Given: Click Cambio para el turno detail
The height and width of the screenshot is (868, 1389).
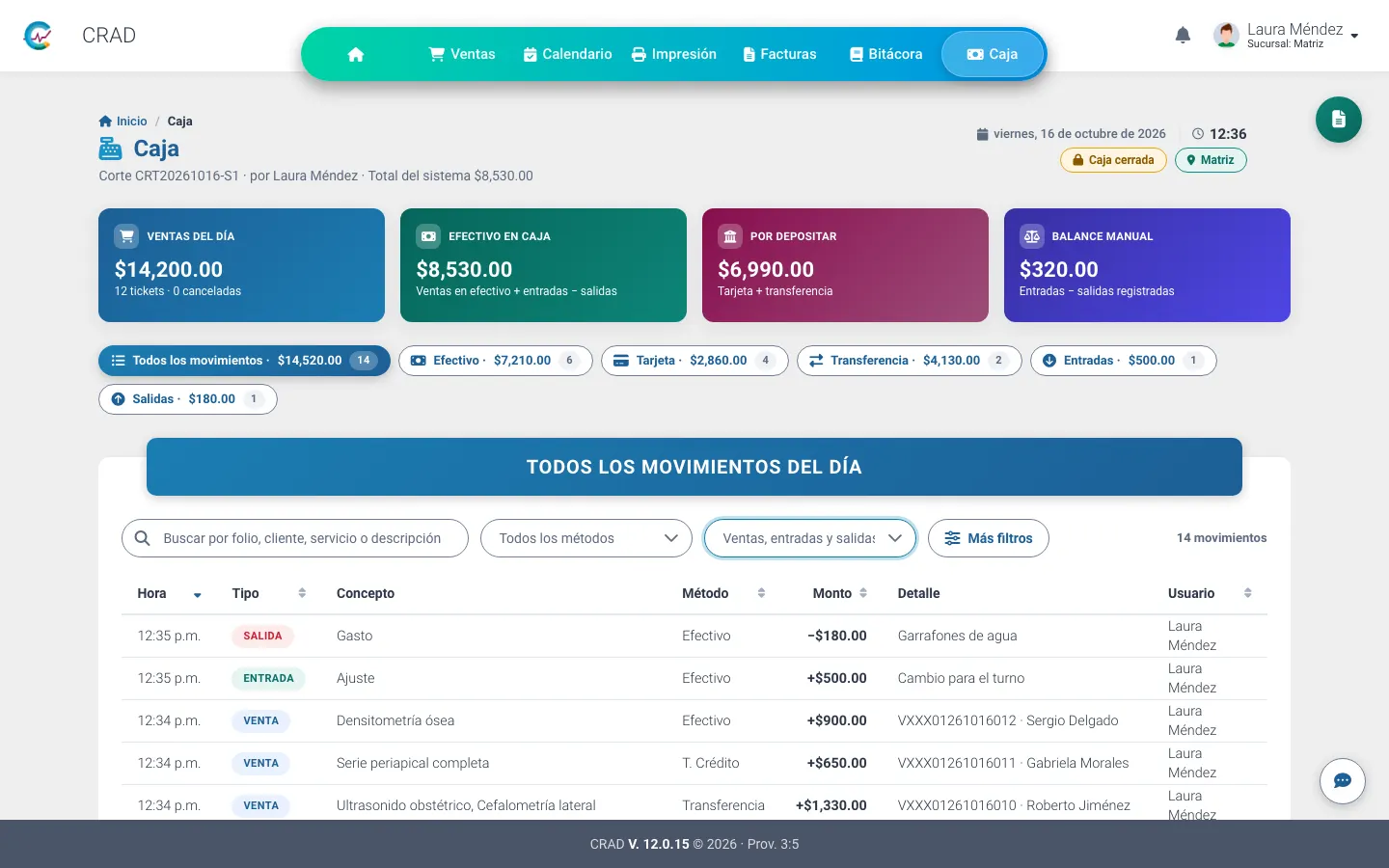Looking at the screenshot, I should [961, 678].
